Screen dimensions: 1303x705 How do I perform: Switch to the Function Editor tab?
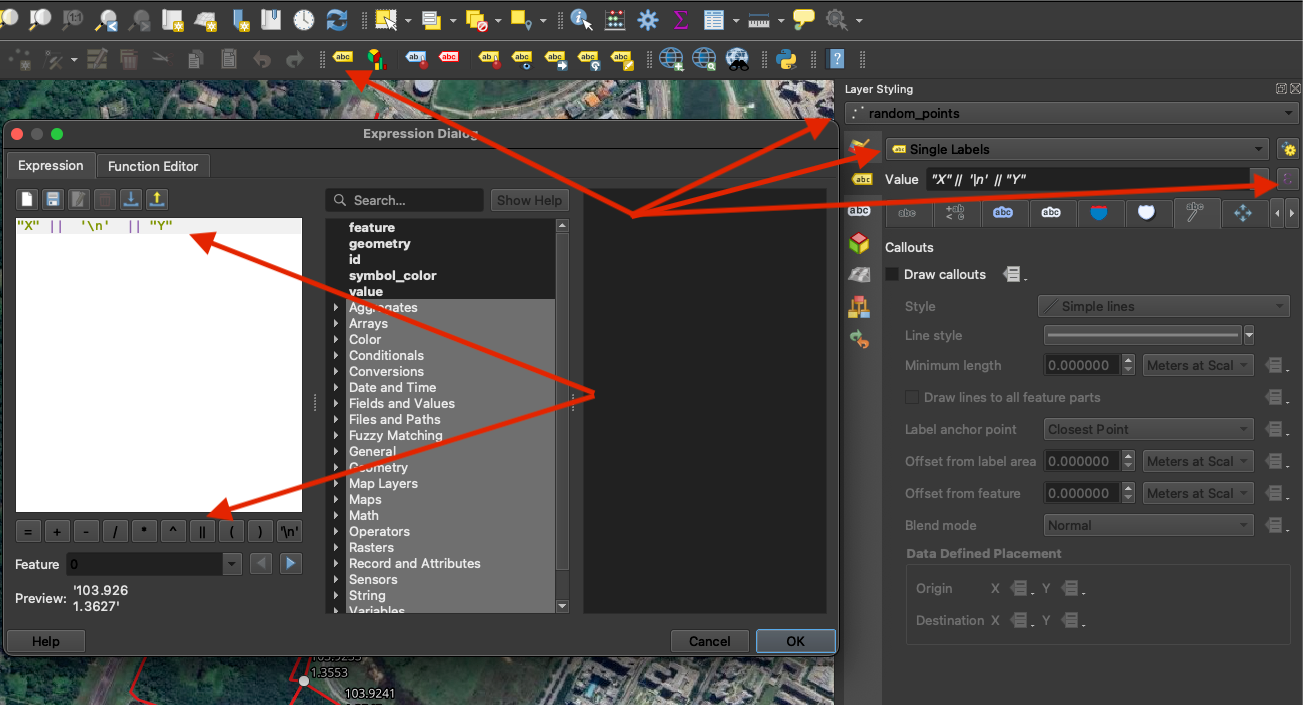click(153, 166)
